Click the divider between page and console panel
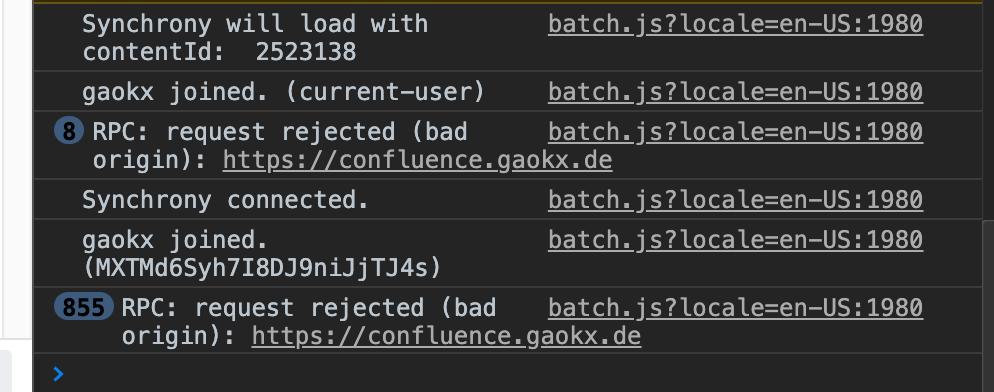The width and height of the screenshot is (994, 392). 32,196
